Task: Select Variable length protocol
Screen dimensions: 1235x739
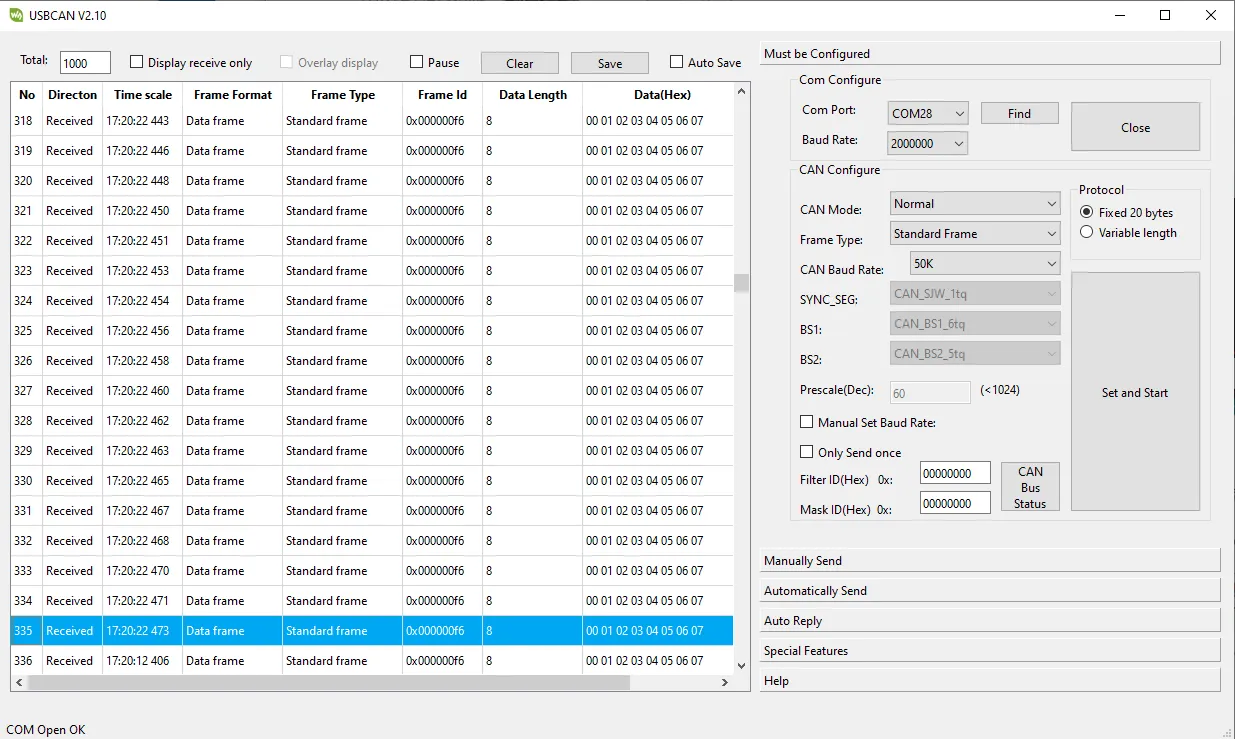Action: pos(1087,233)
